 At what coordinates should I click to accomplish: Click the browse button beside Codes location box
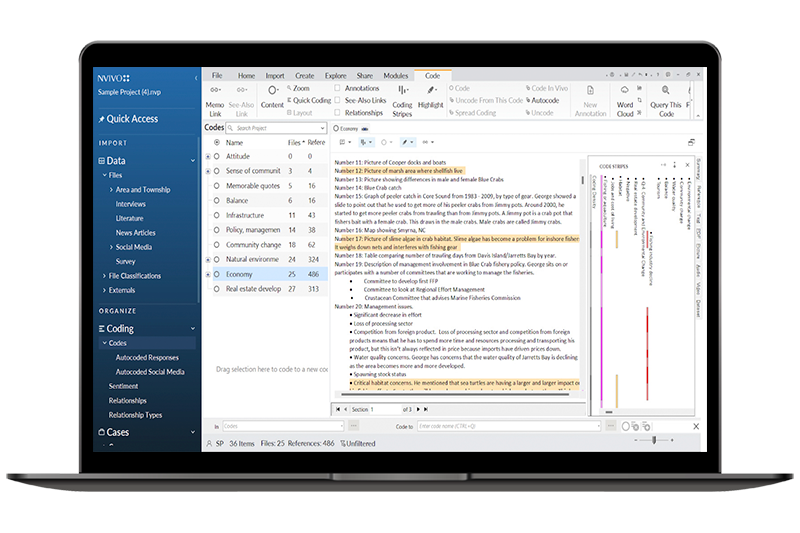pyautogui.click(x=354, y=426)
